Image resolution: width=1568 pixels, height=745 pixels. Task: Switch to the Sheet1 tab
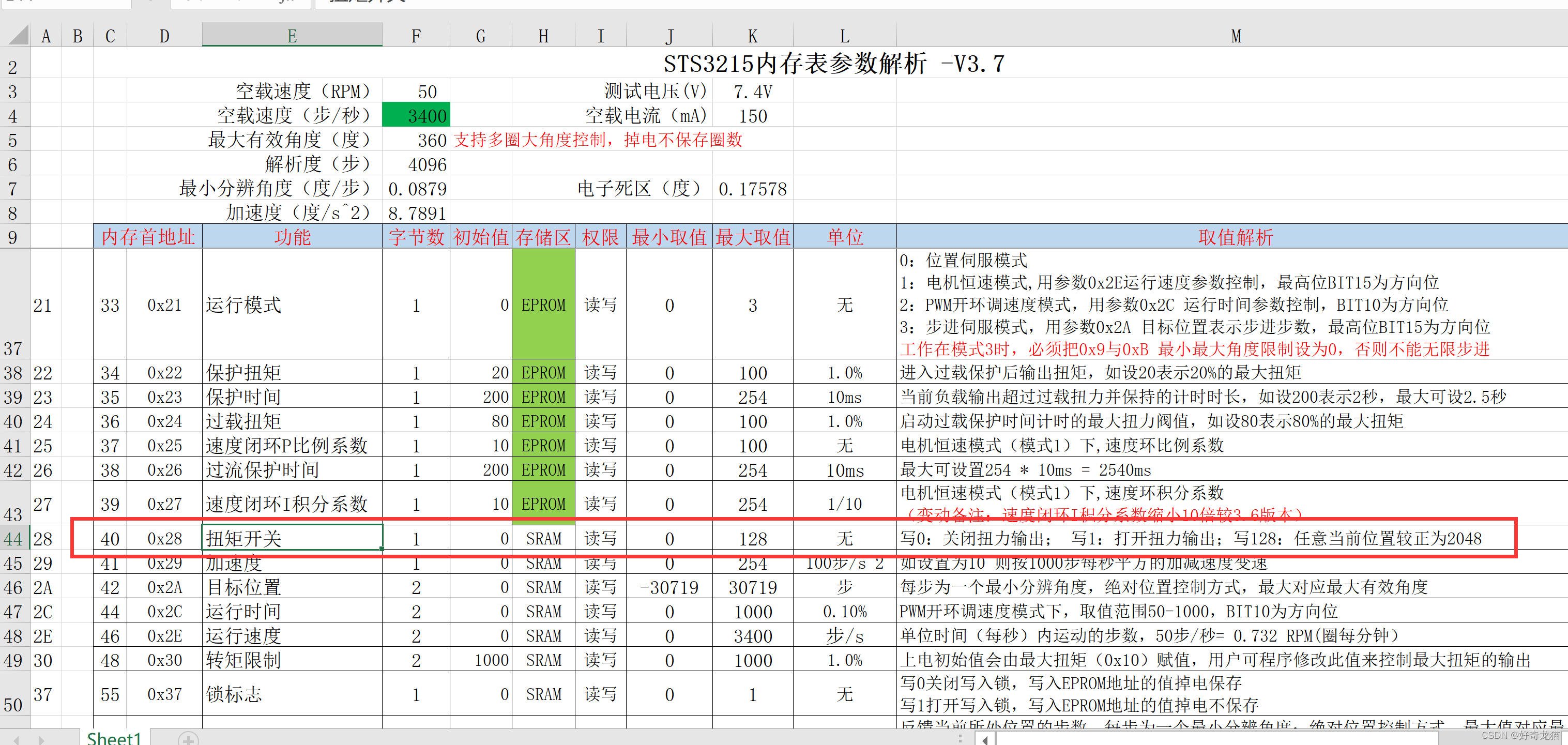tap(114, 738)
